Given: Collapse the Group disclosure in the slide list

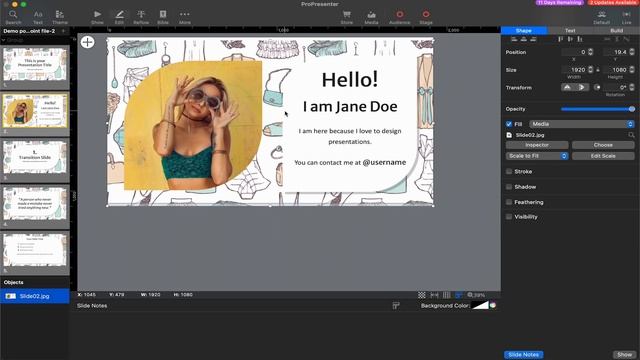Looking at the screenshot, I should 3,40.
